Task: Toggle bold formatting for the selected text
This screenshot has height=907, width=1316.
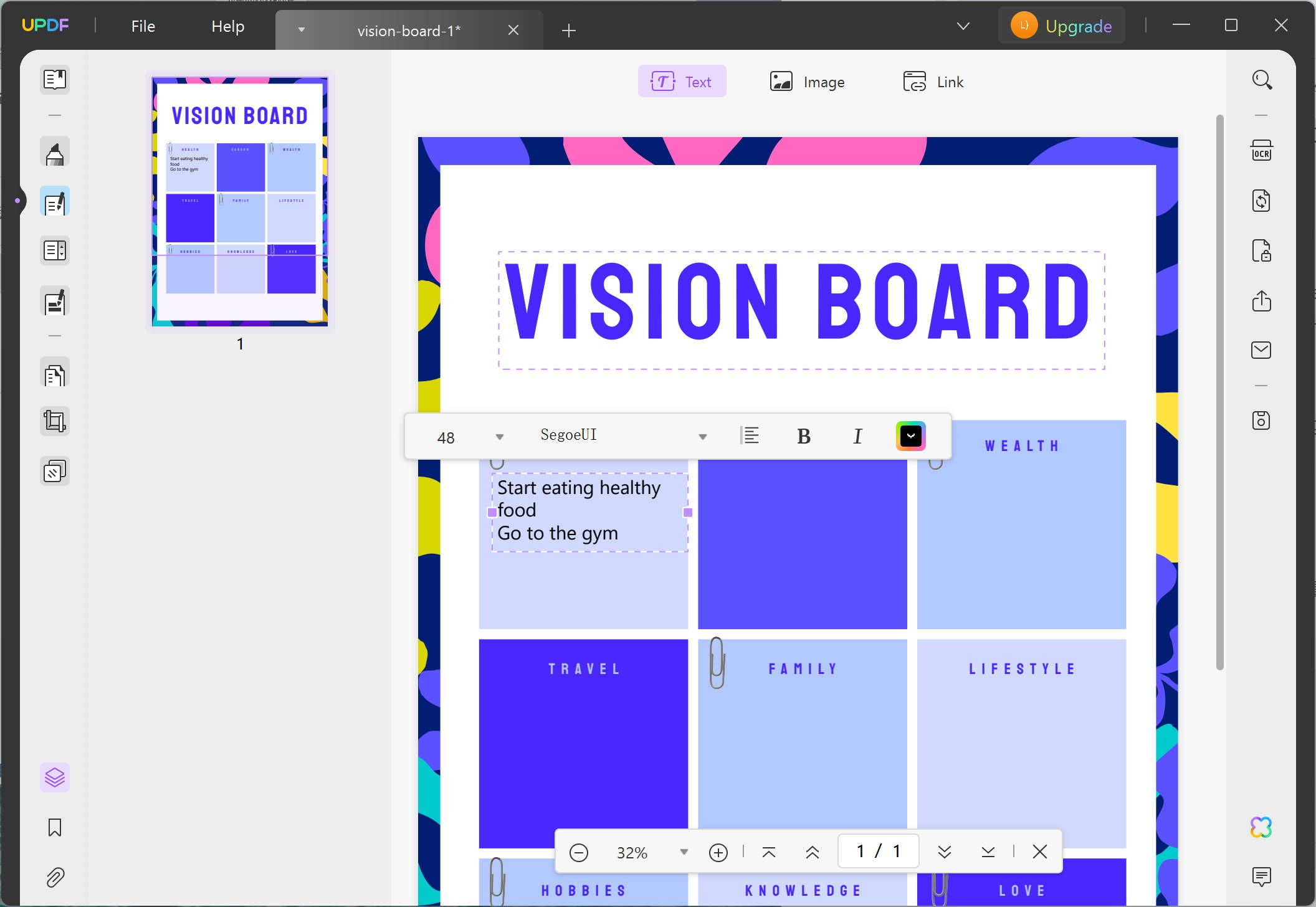Action: point(804,435)
